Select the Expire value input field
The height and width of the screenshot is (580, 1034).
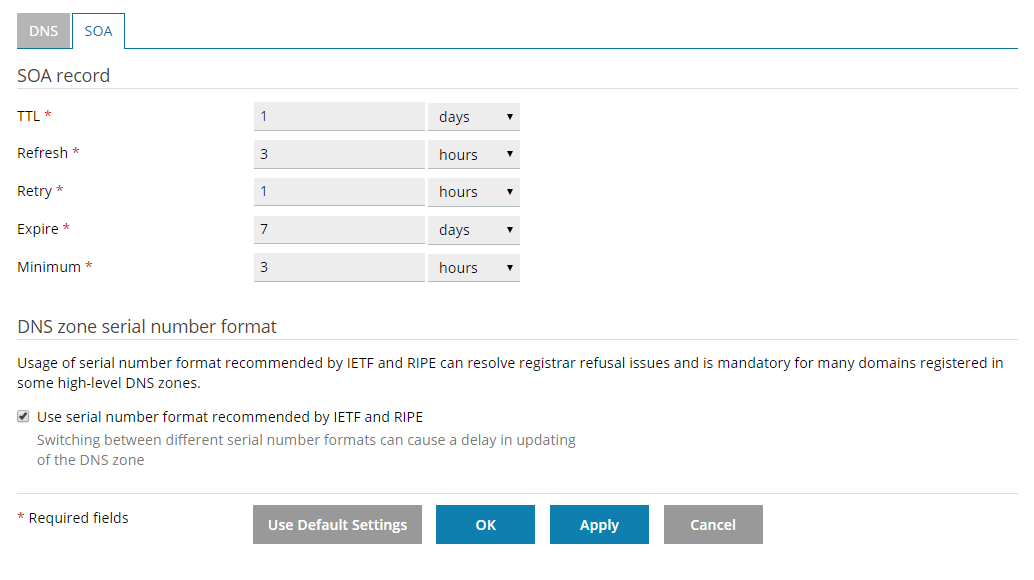(x=339, y=230)
